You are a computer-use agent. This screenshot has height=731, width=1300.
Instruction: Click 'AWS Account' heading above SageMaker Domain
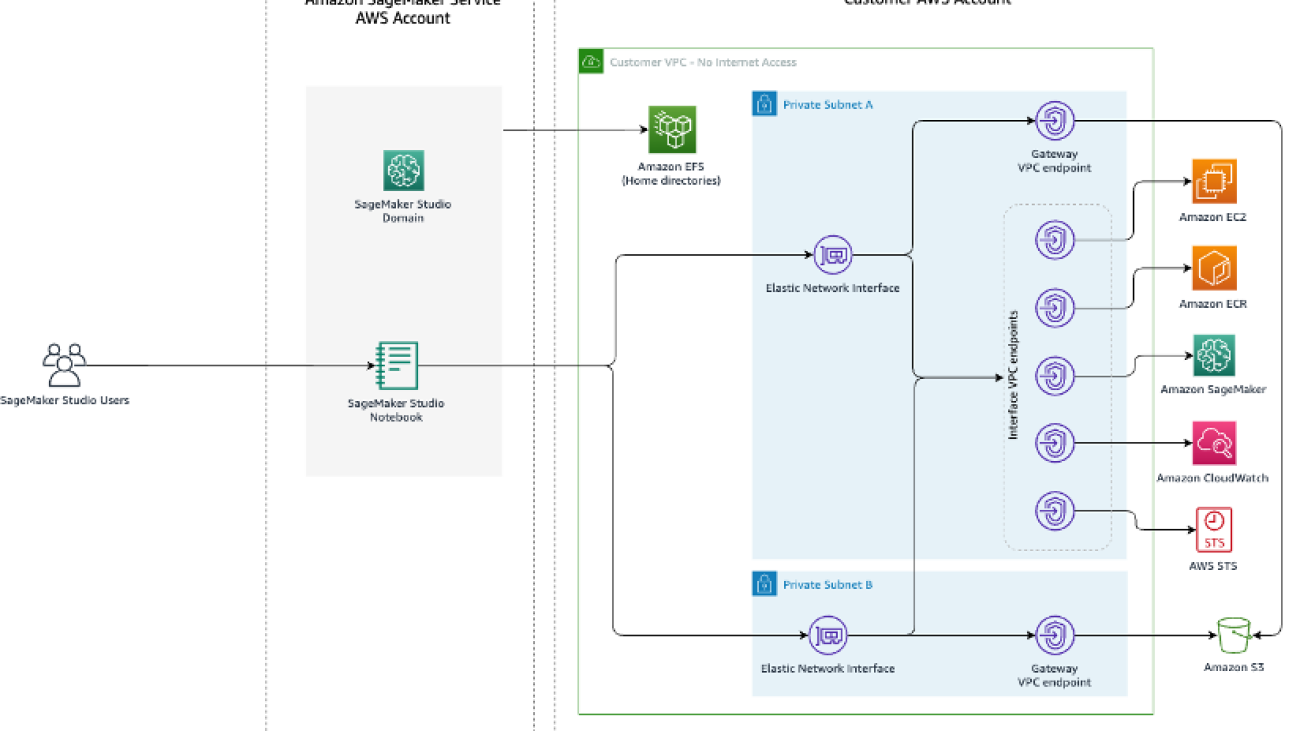click(x=403, y=18)
